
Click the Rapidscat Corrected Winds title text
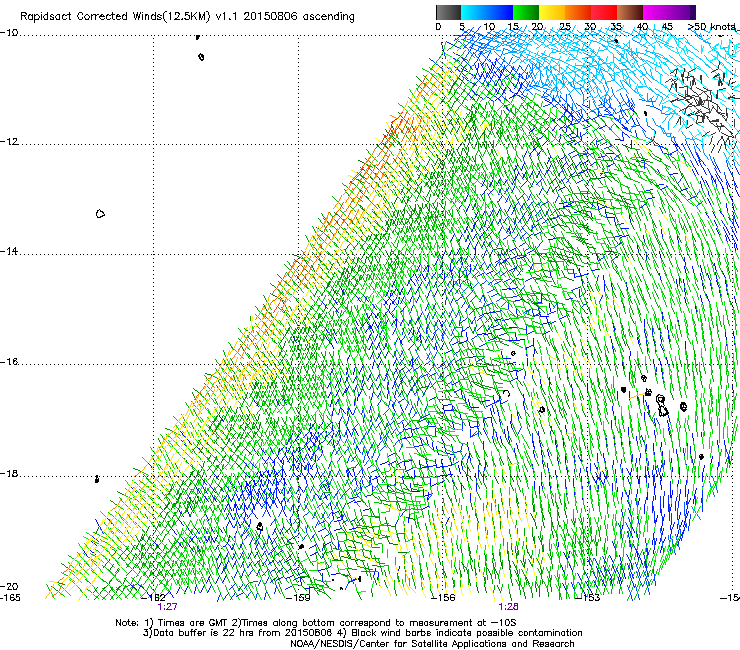click(x=187, y=16)
